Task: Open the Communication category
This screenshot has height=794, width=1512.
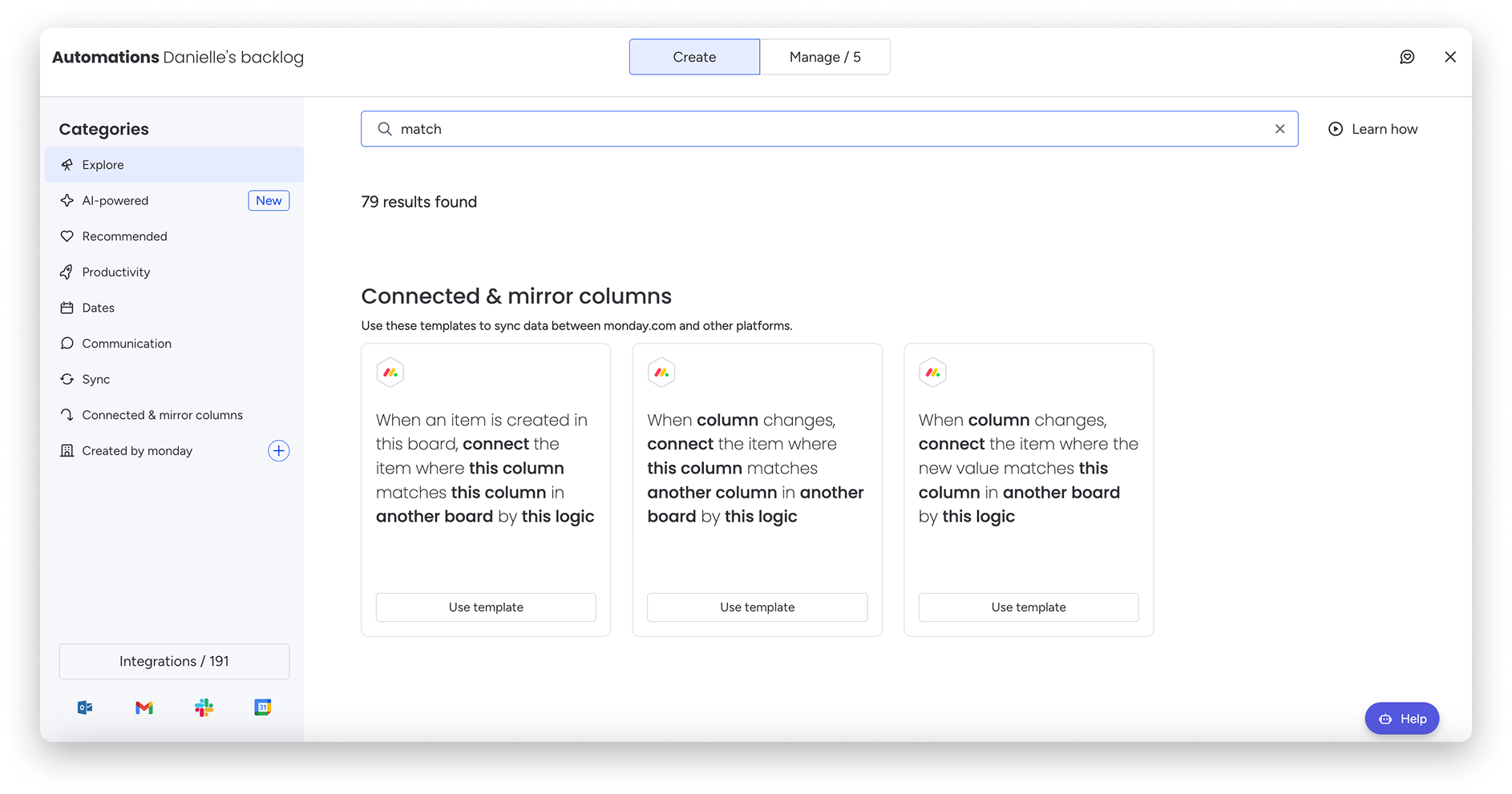Action: coord(175,344)
